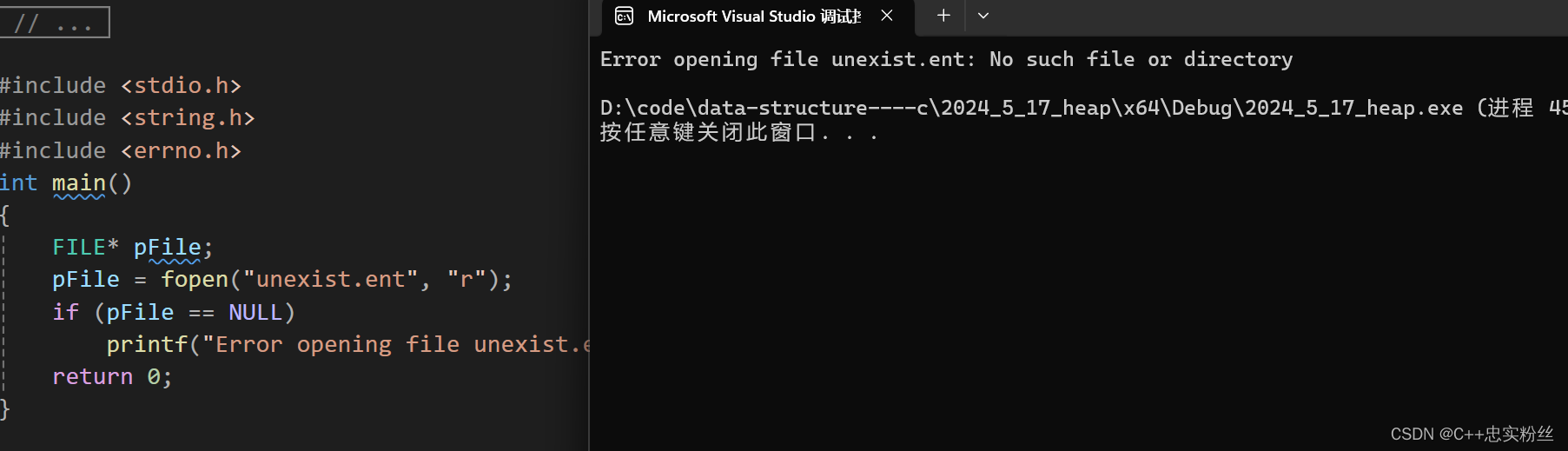Expand the collapsed "// ..." comment block
The height and width of the screenshot is (451, 1568).
point(54,23)
